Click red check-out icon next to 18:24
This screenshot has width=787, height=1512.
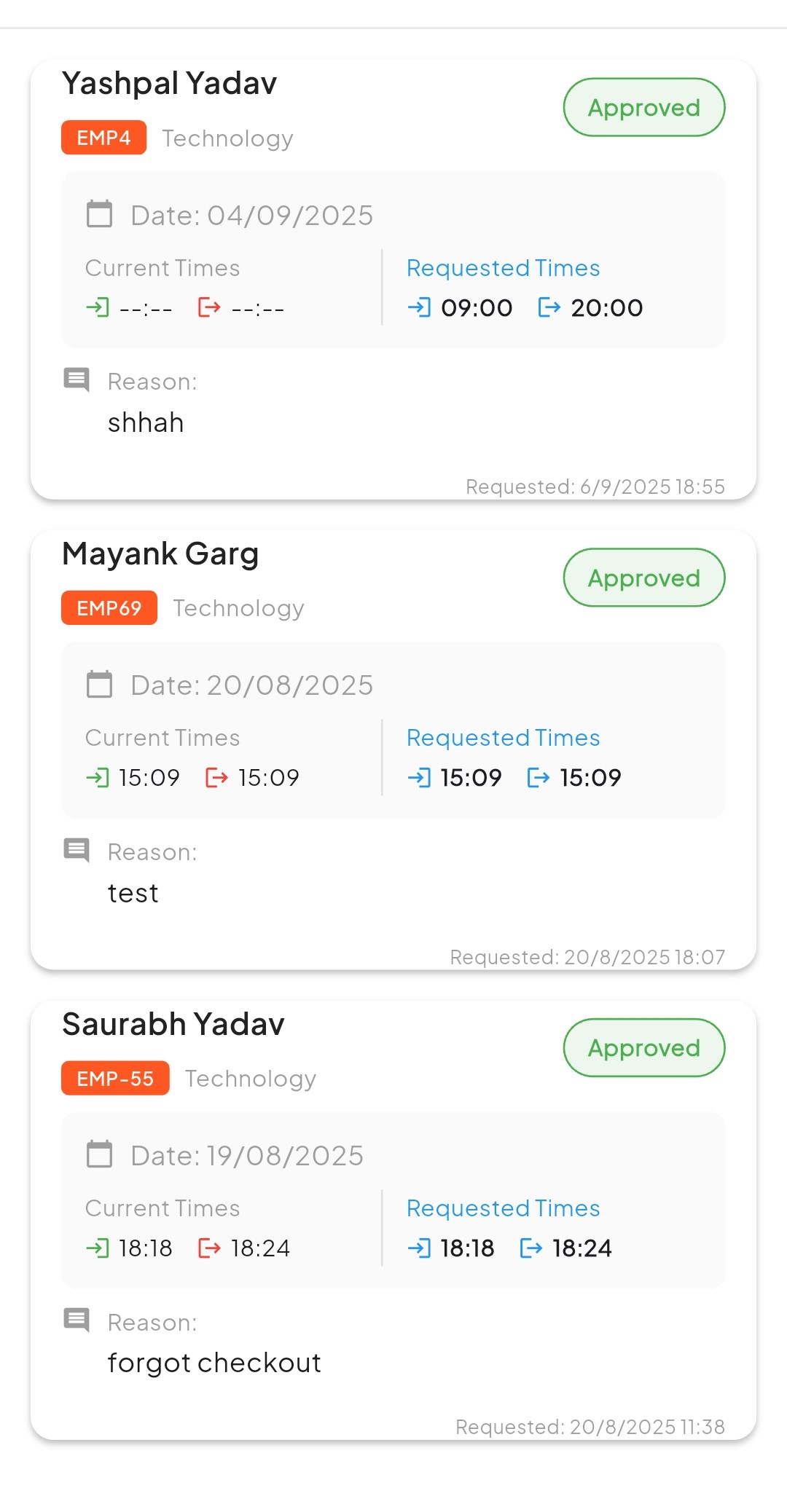pos(209,1248)
